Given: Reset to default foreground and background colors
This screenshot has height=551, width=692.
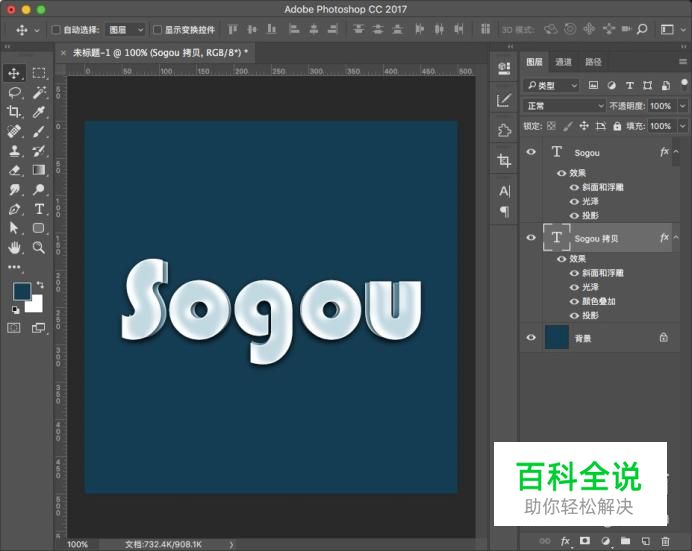Looking at the screenshot, I should click(15, 310).
